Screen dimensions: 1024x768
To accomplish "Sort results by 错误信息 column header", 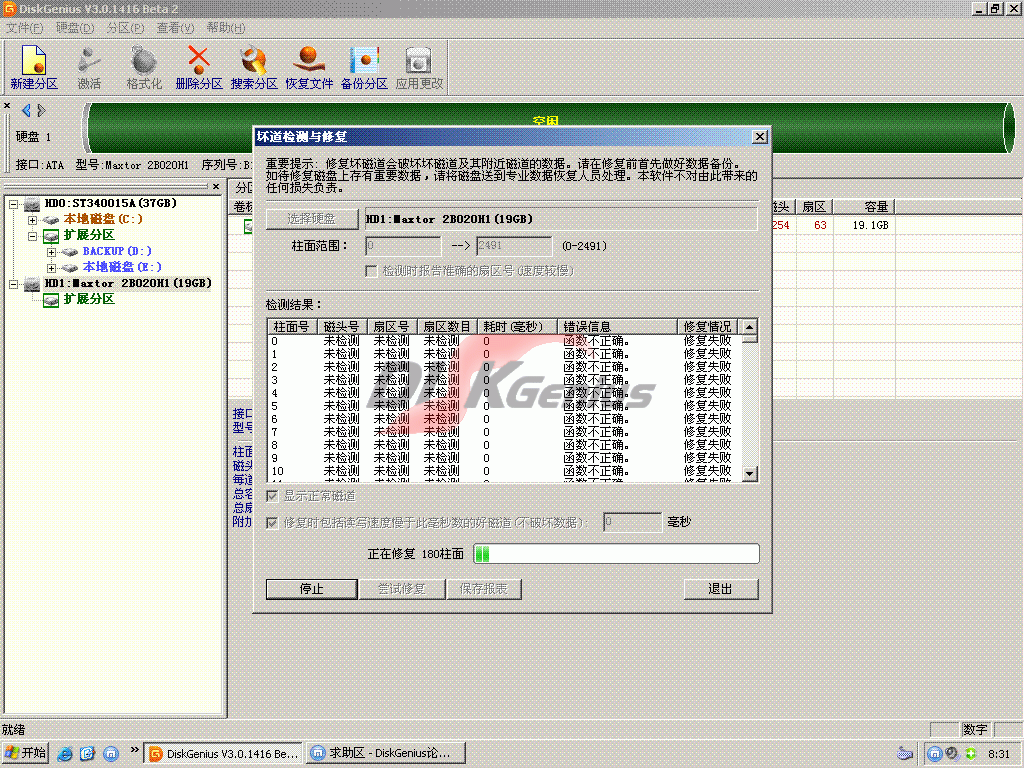I will point(617,327).
